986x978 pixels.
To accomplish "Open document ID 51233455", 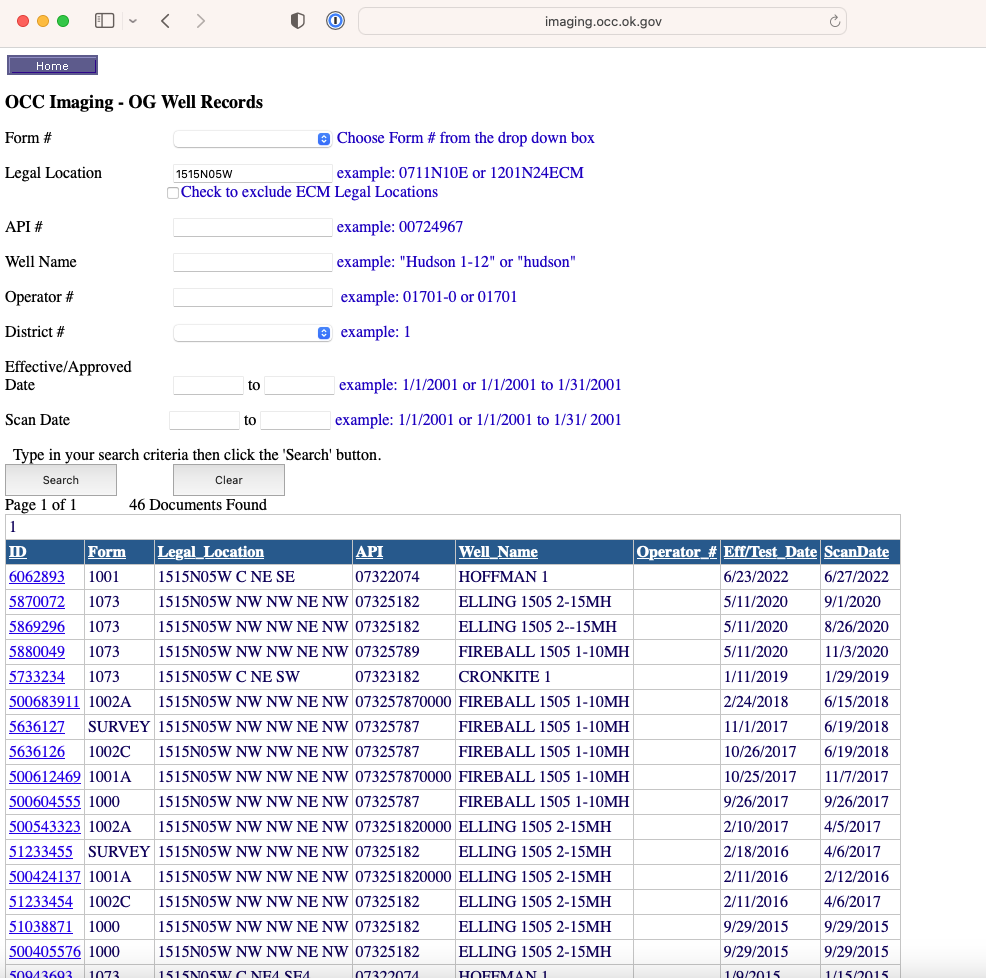I will click(41, 852).
